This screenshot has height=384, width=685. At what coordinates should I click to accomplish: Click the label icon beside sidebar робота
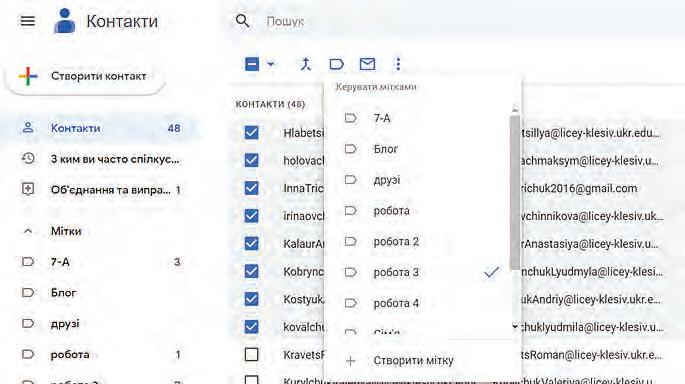28,354
